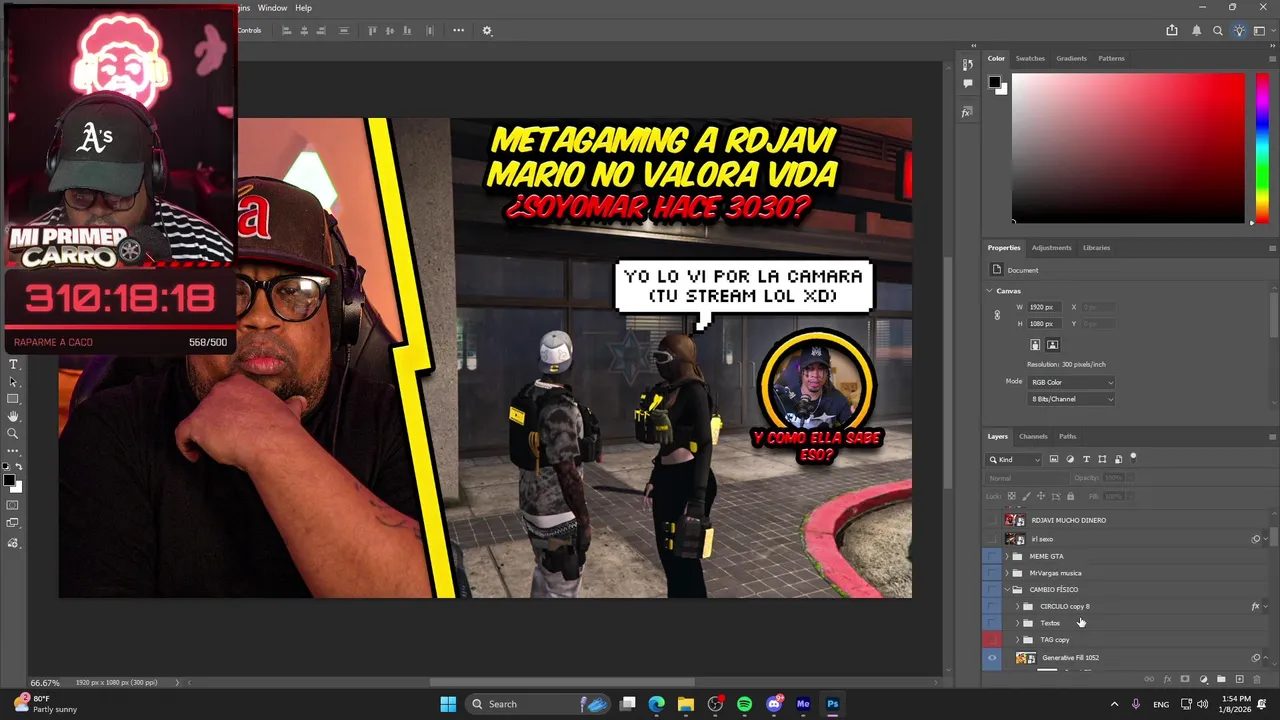Switch to the Adjustments tab
Image resolution: width=1280 pixels, height=720 pixels.
point(1051,248)
